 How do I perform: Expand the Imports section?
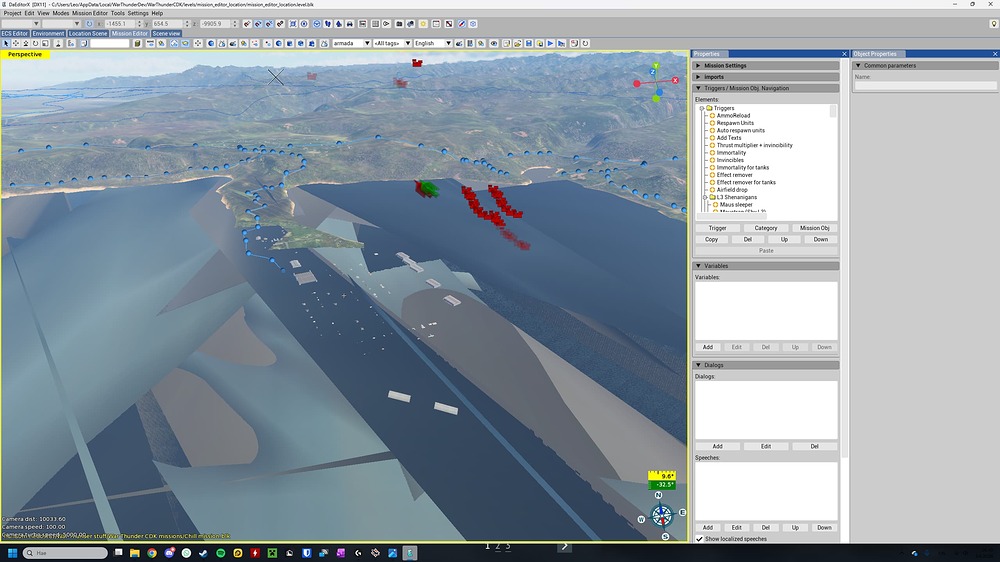766,77
